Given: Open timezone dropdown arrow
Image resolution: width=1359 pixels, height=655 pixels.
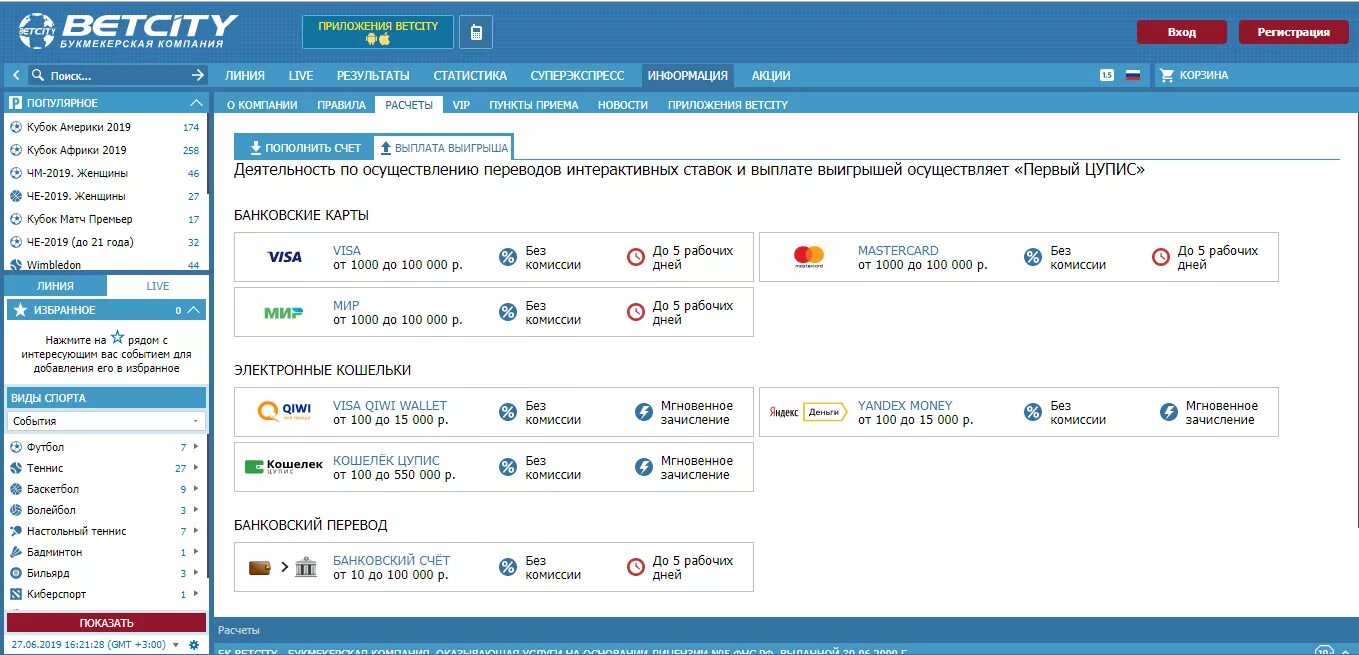Looking at the screenshot, I should pyautogui.click(x=177, y=645).
